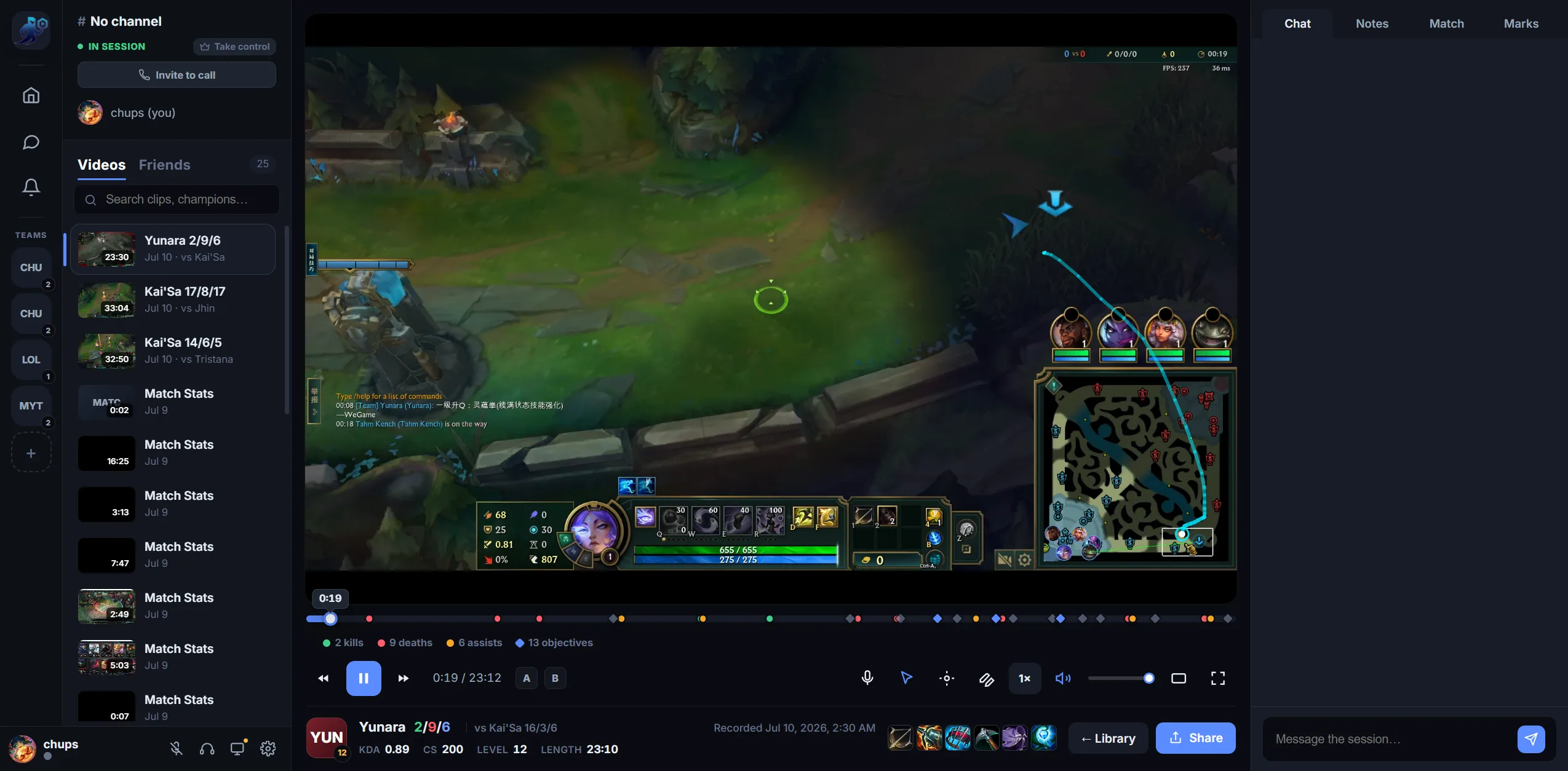Toggle headphones deafen icon
The height and width of the screenshot is (771, 1568).
(207, 748)
